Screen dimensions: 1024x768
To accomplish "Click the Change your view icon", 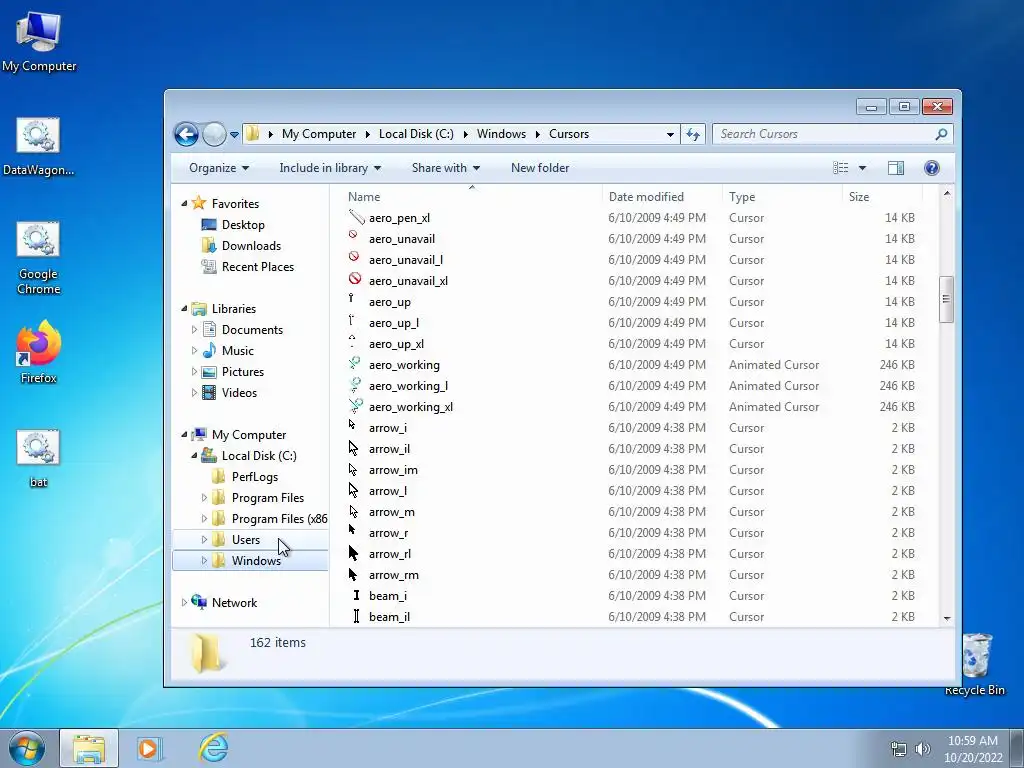I will tap(840, 168).
